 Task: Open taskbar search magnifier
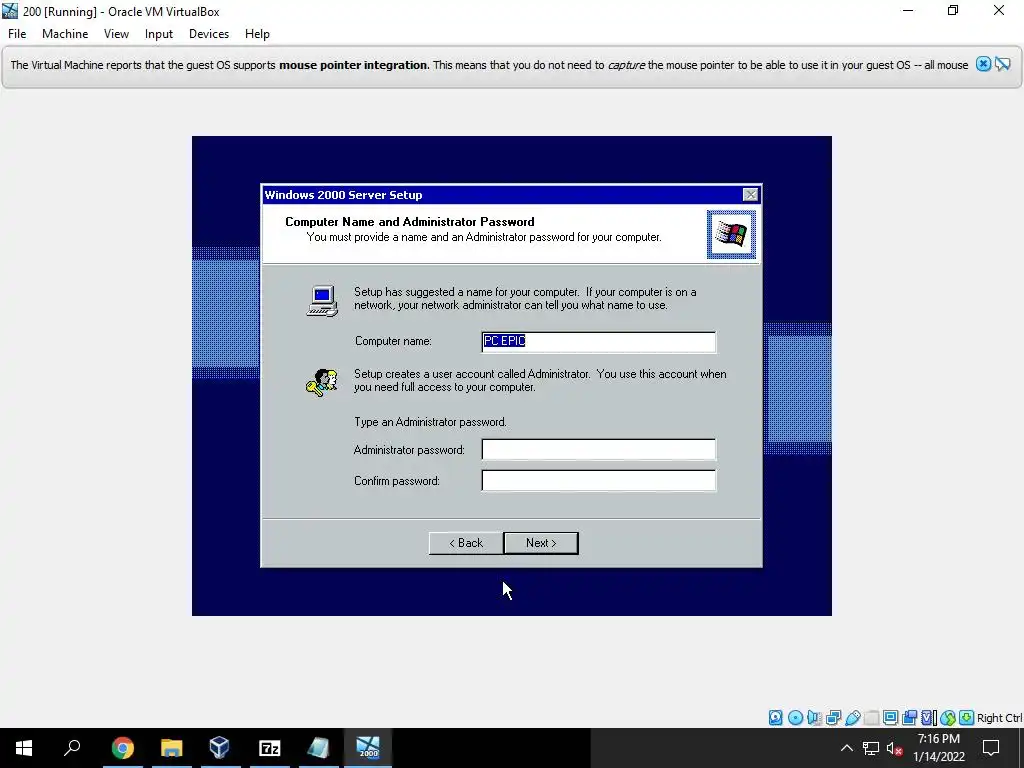click(72, 748)
